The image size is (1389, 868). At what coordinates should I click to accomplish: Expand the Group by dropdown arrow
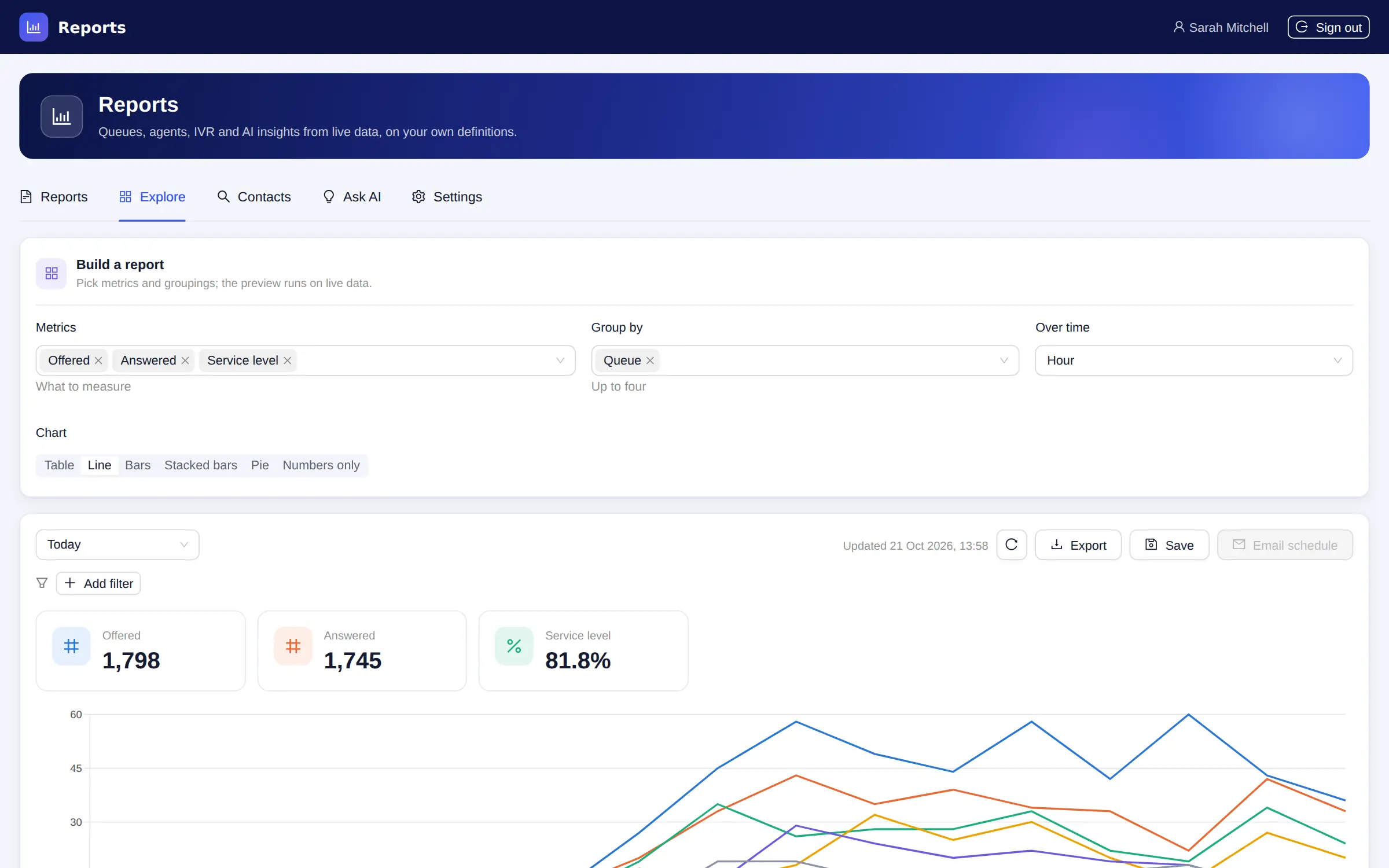click(x=1004, y=361)
